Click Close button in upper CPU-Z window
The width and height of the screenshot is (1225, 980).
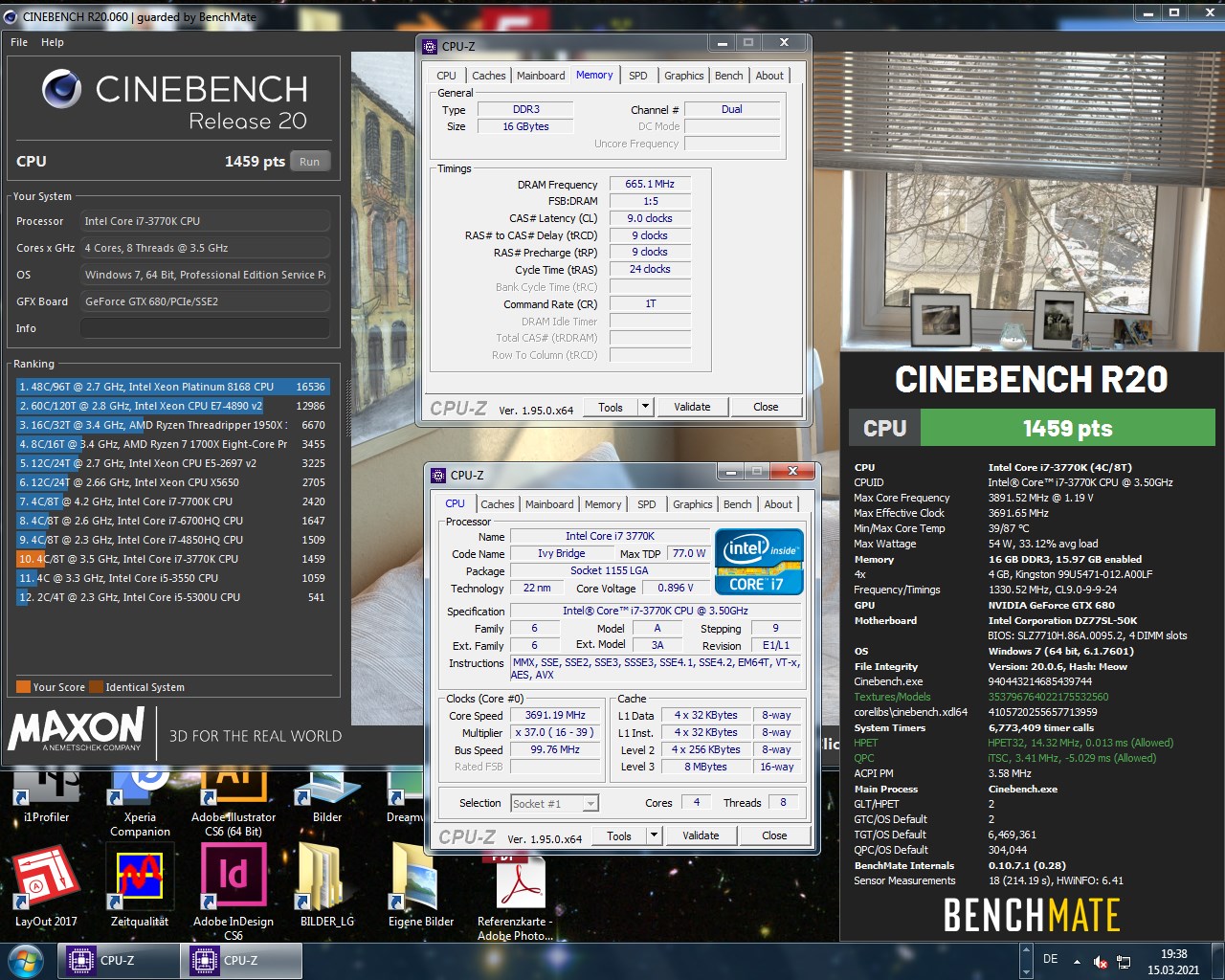(x=766, y=407)
